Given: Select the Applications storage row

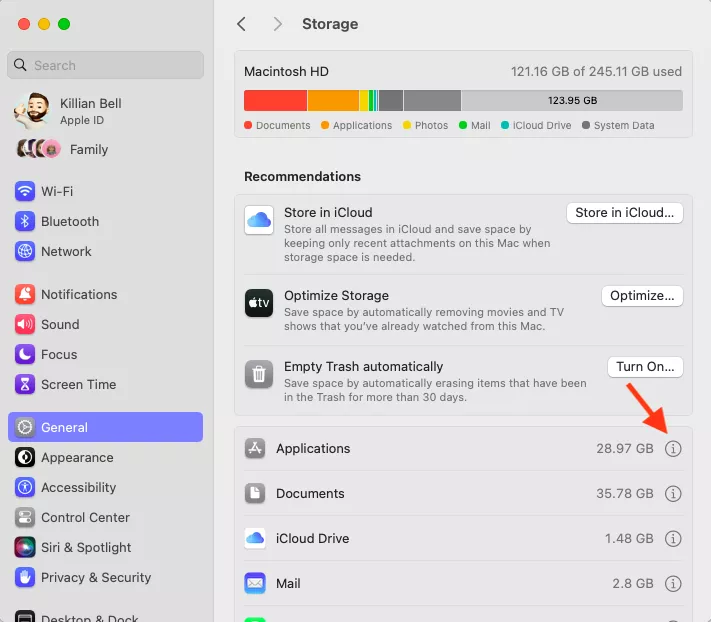Looking at the screenshot, I should 450,449.
